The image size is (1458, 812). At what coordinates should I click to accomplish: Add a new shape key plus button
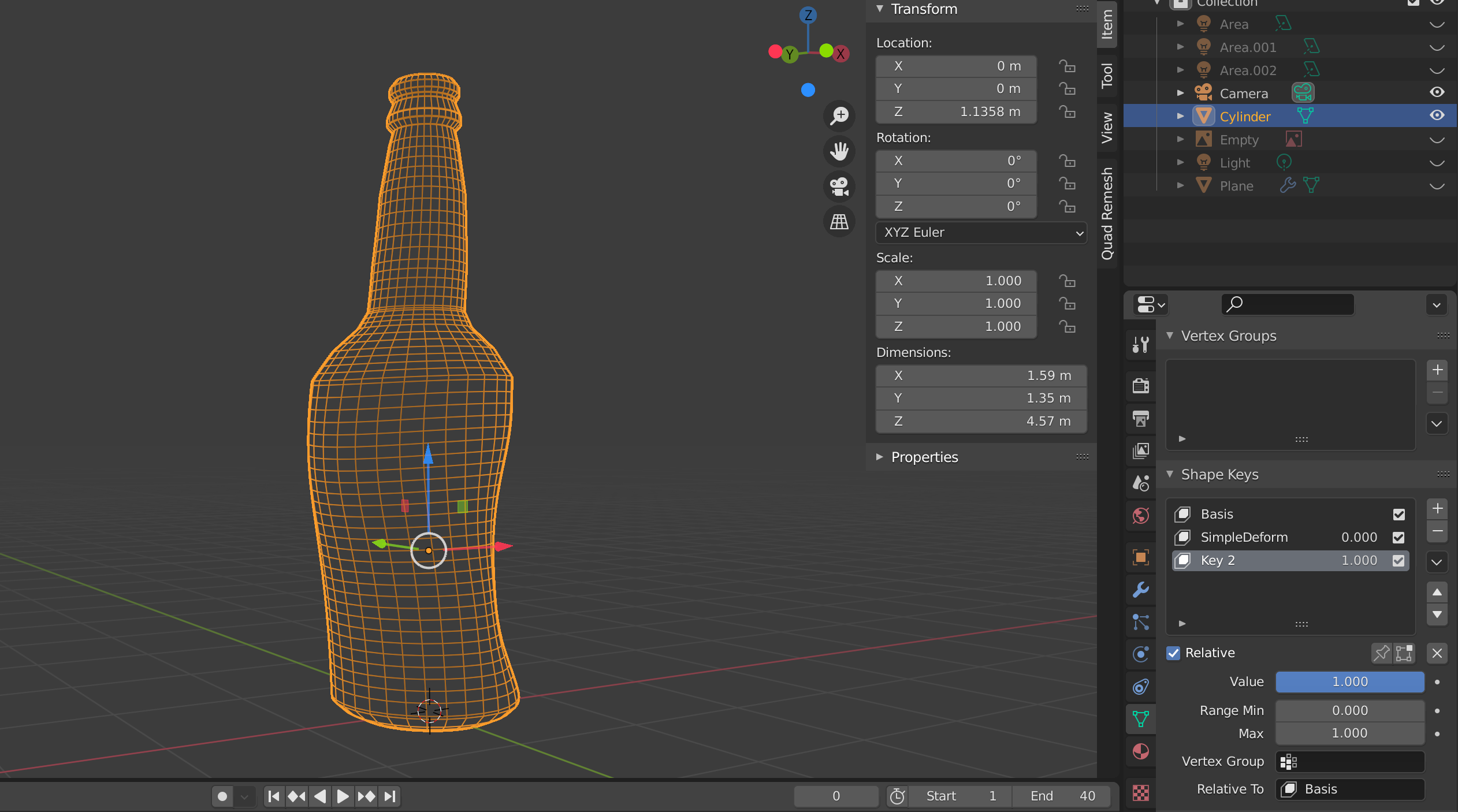coord(1437,509)
